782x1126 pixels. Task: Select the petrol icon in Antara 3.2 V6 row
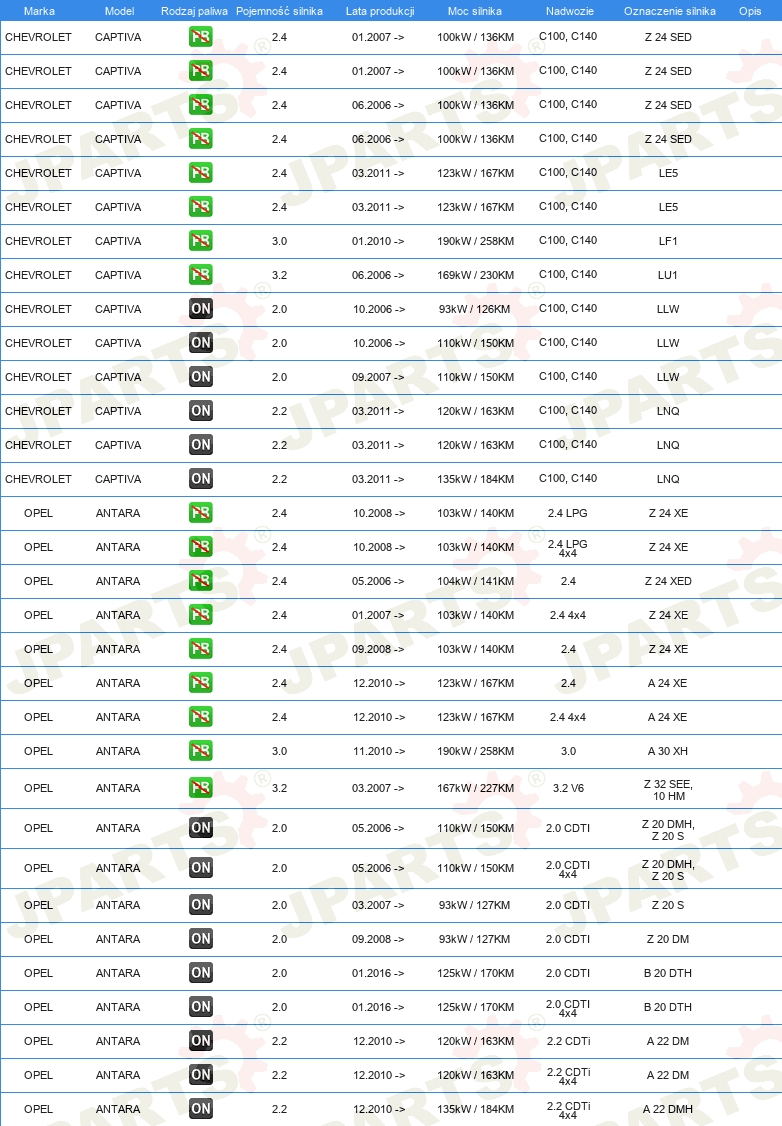coord(200,788)
